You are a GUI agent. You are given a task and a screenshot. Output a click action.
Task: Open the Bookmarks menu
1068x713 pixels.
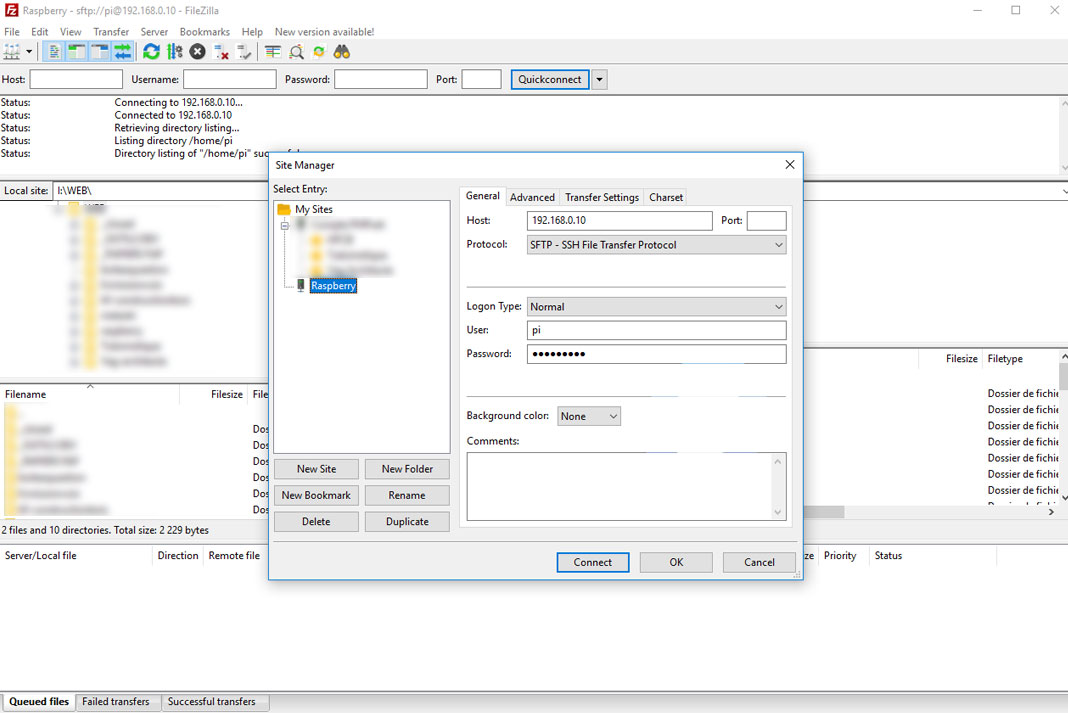(204, 32)
